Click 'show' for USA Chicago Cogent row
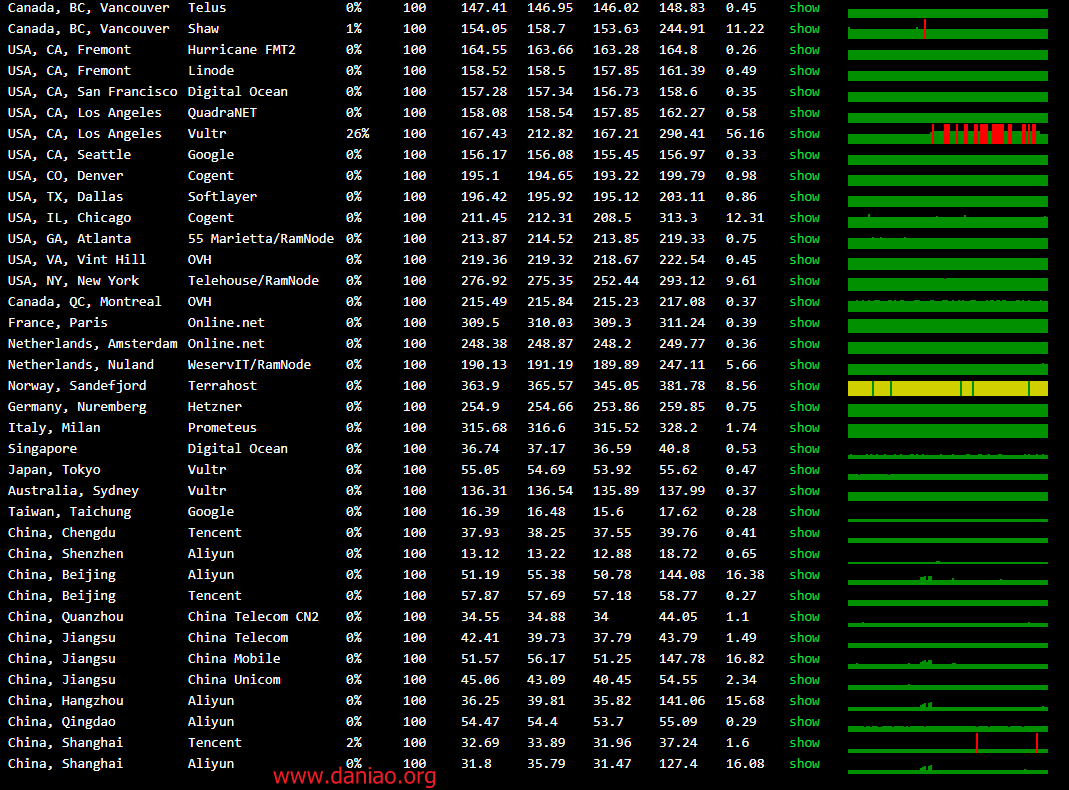This screenshot has width=1069, height=790. [804, 218]
